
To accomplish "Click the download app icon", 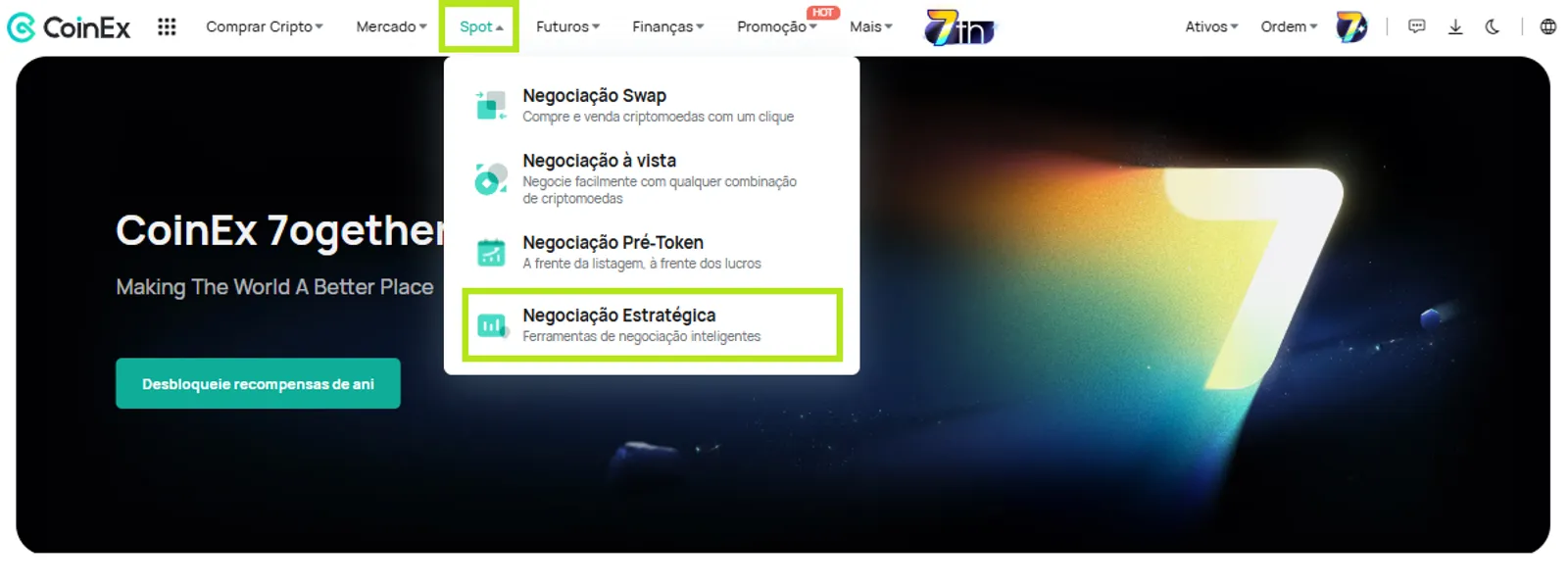I will (1455, 27).
